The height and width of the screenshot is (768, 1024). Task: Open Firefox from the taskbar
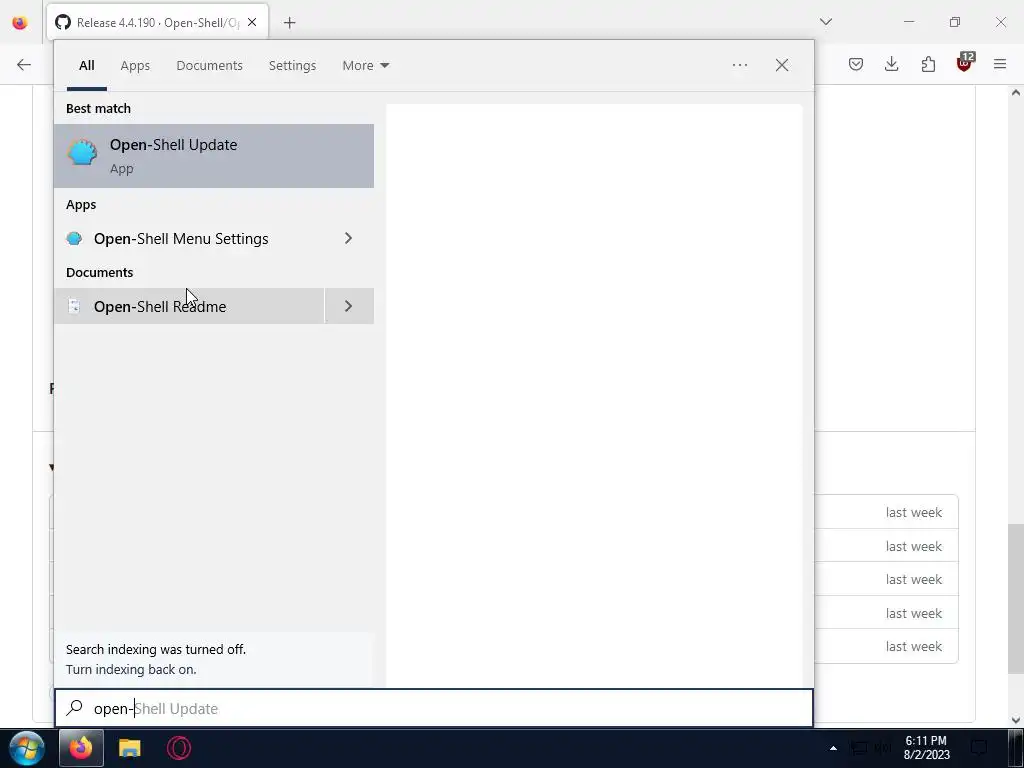[x=81, y=748]
